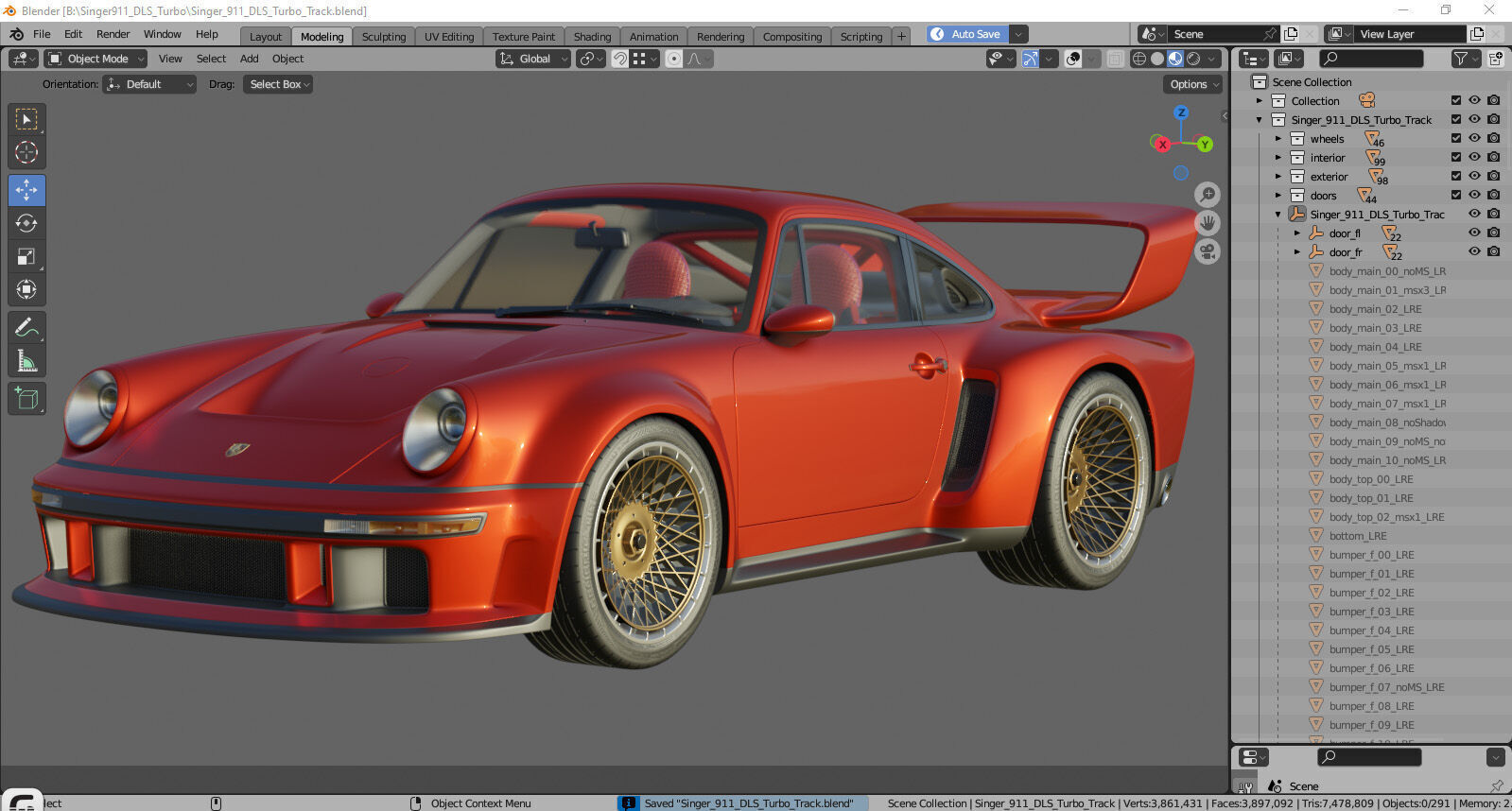Toggle show gizmo icon
The image size is (1512, 811).
pyautogui.click(x=1030, y=59)
